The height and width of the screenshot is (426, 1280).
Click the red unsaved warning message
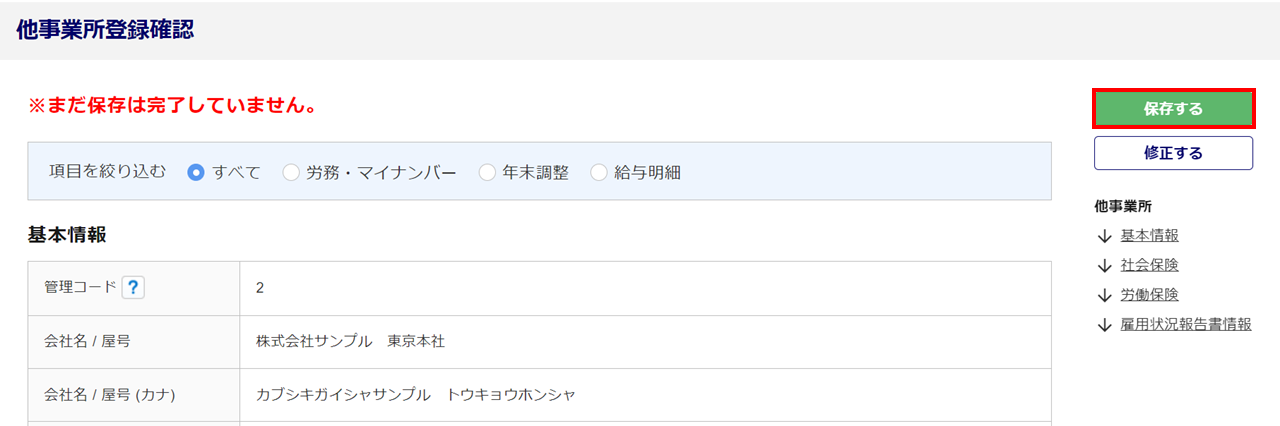(172, 105)
